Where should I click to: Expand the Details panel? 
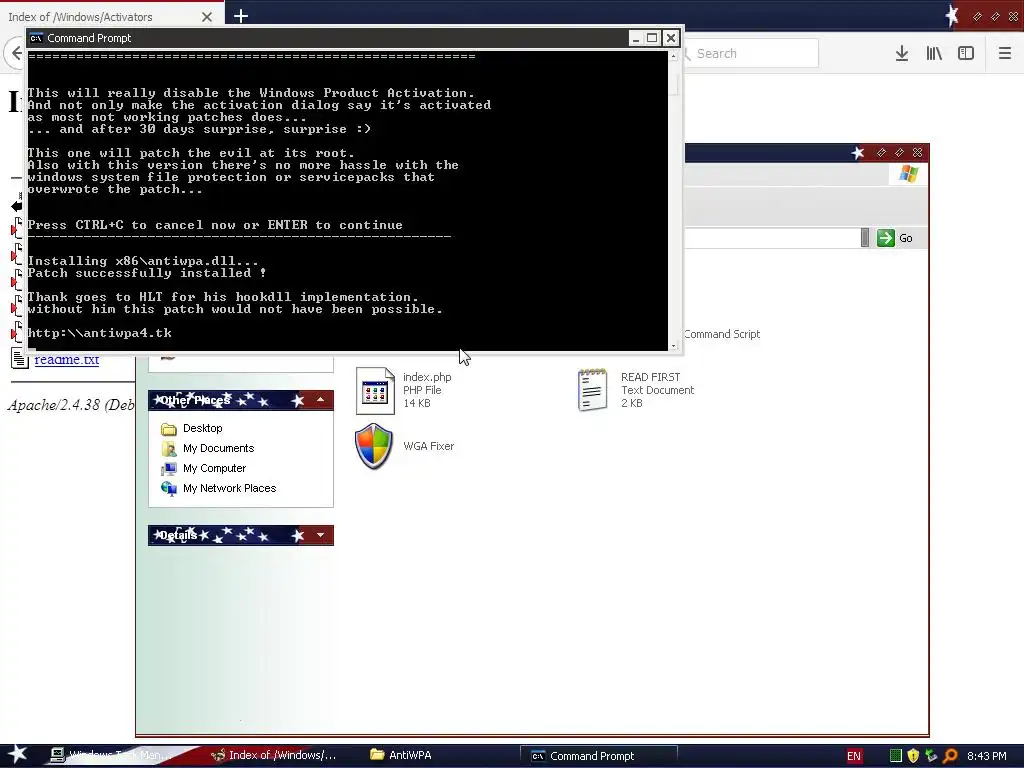point(320,536)
